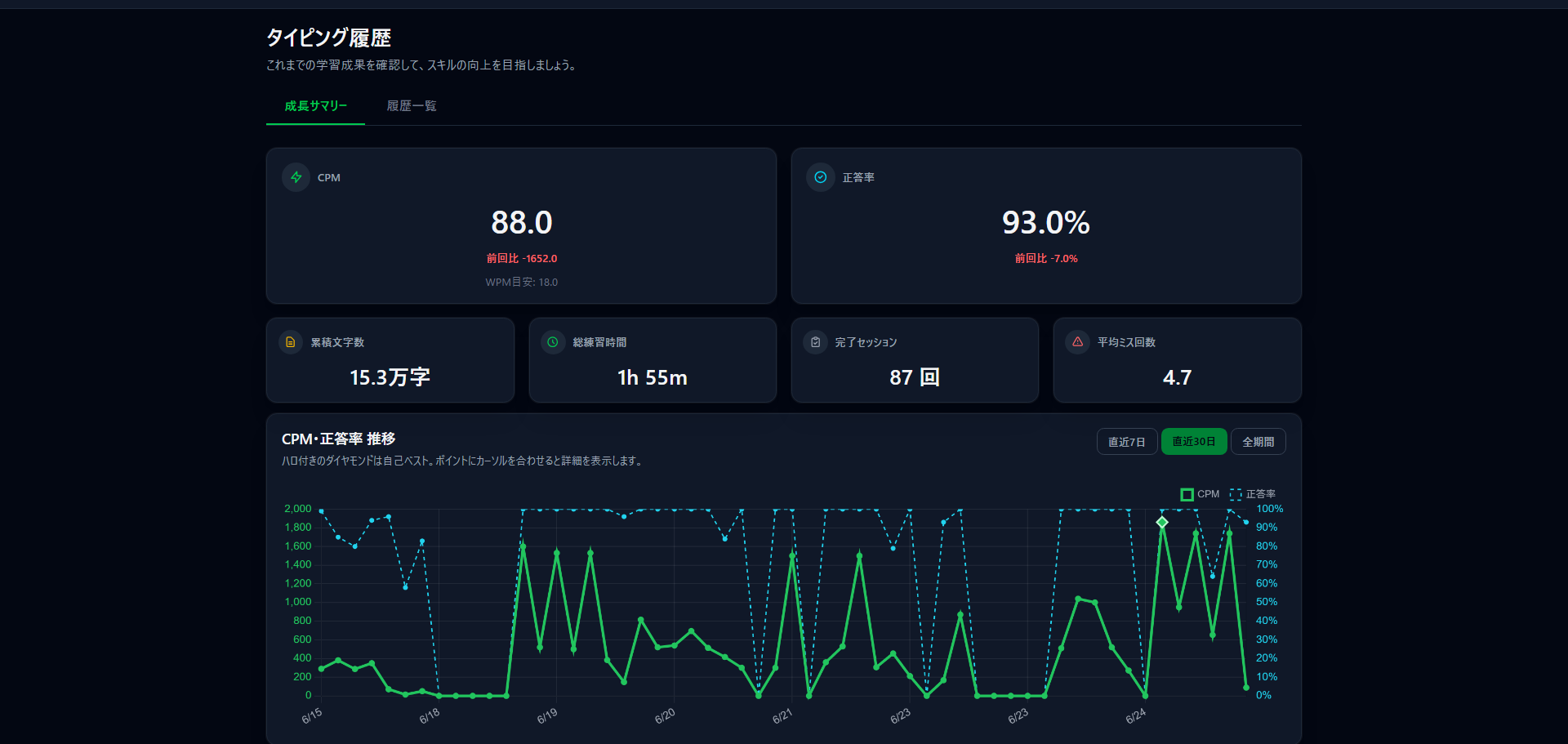The width and height of the screenshot is (1568, 744).
Task: Select the 直近7日 range option
Action: (x=1127, y=442)
